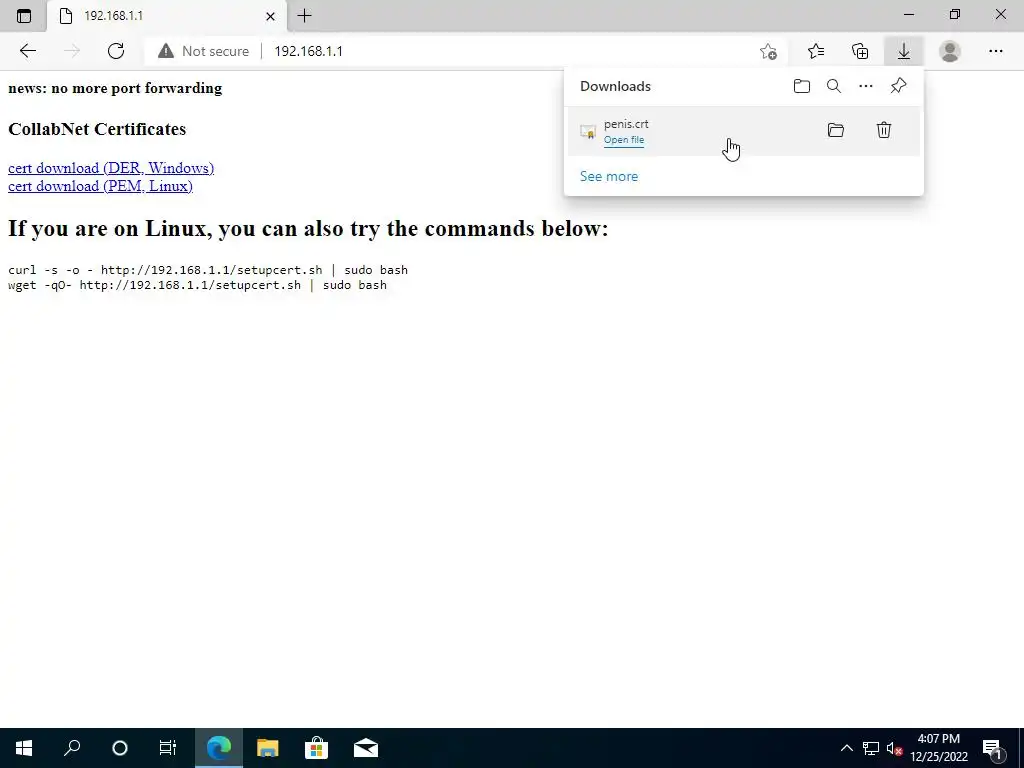This screenshot has height=768, width=1024.
Task: Click the Not secure warning icon
Action: pos(166,51)
